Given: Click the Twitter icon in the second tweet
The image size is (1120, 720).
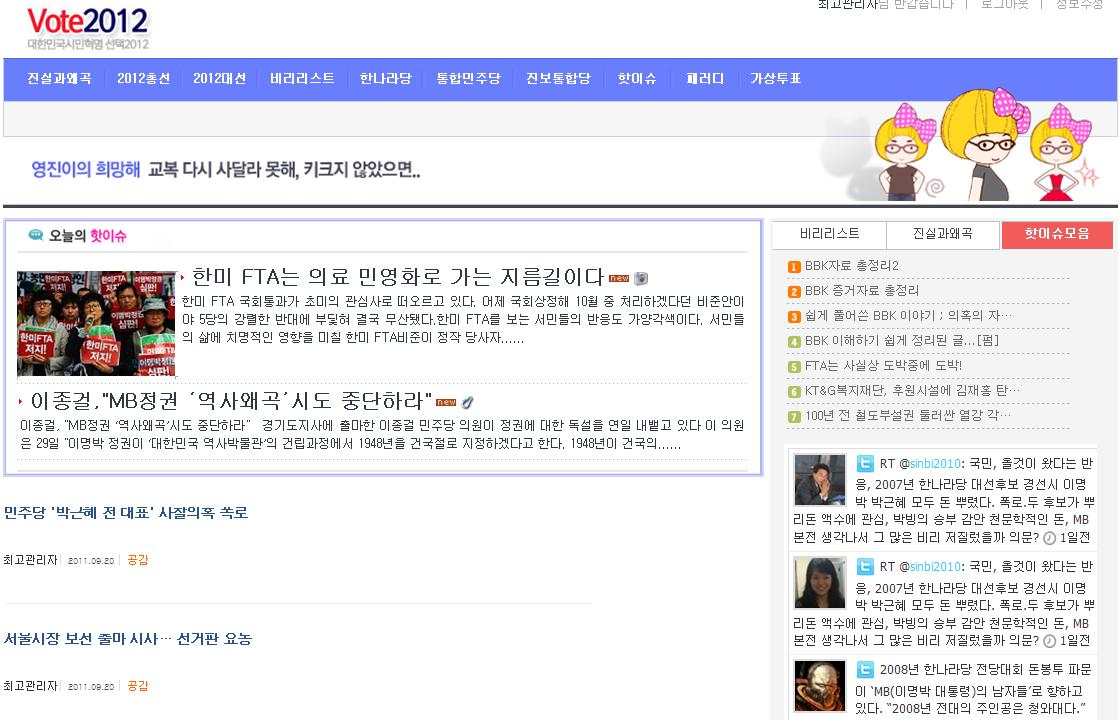Looking at the screenshot, I should tap(865, 567).
